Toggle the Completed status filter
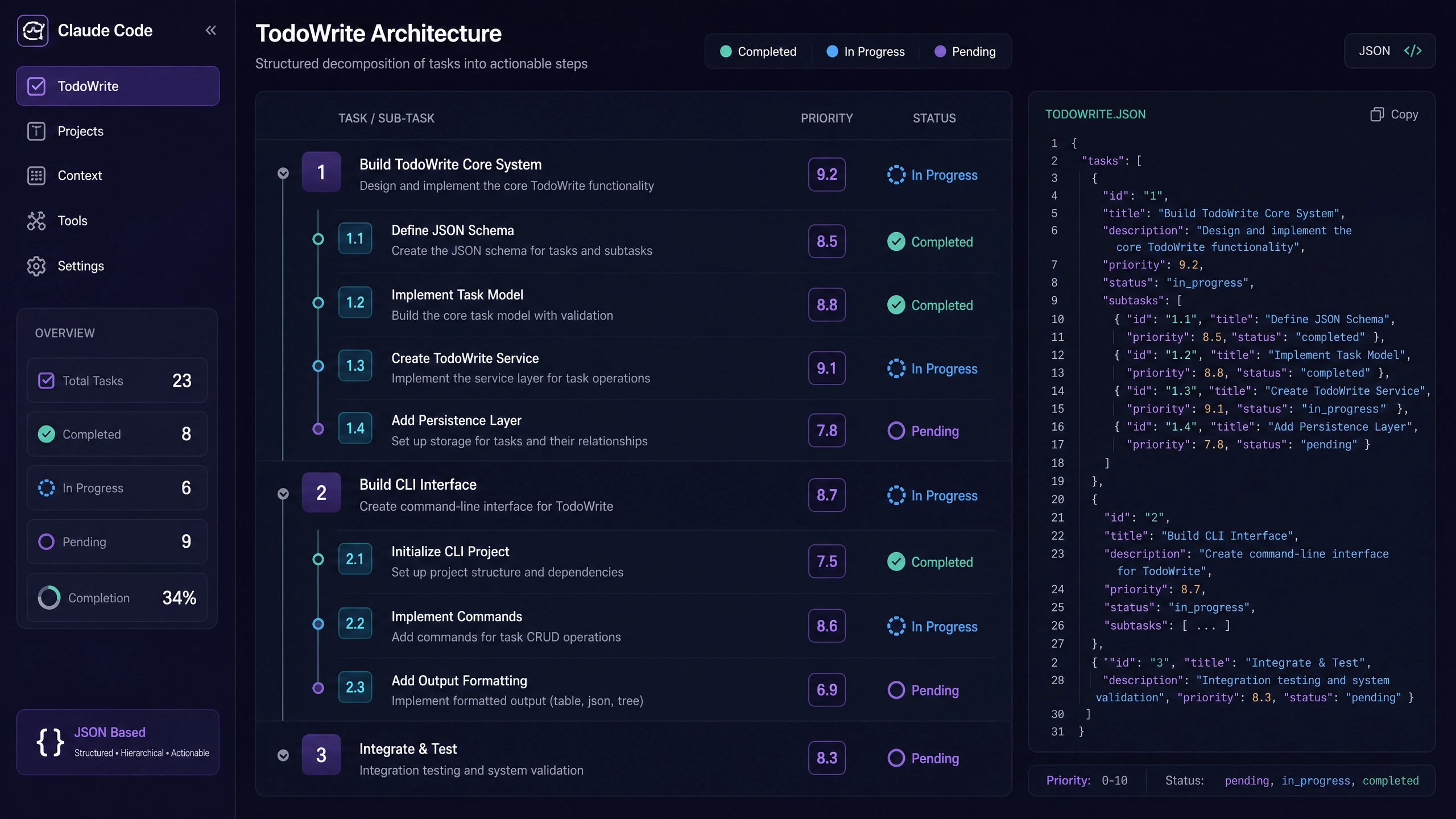The image size is (1456, 819). coord(758,51)
